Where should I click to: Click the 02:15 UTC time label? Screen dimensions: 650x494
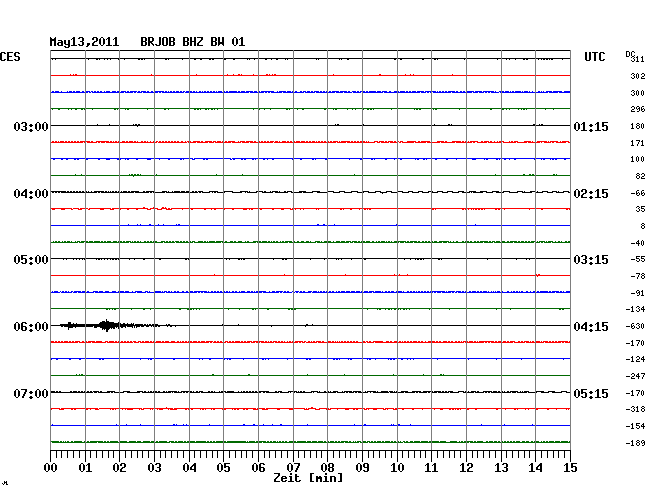[x=591, y=194]
